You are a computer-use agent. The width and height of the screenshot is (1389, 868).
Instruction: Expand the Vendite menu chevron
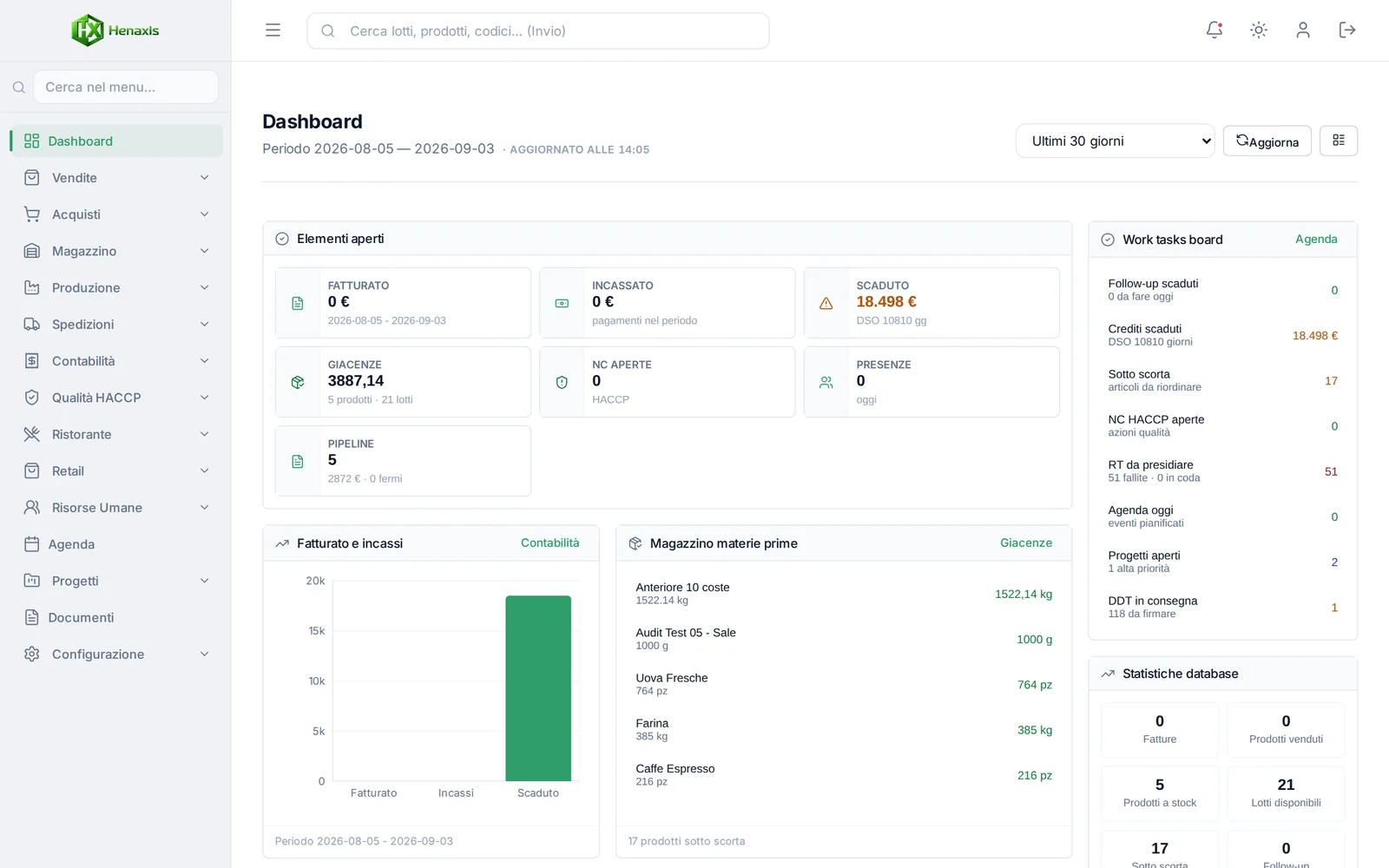205,178
